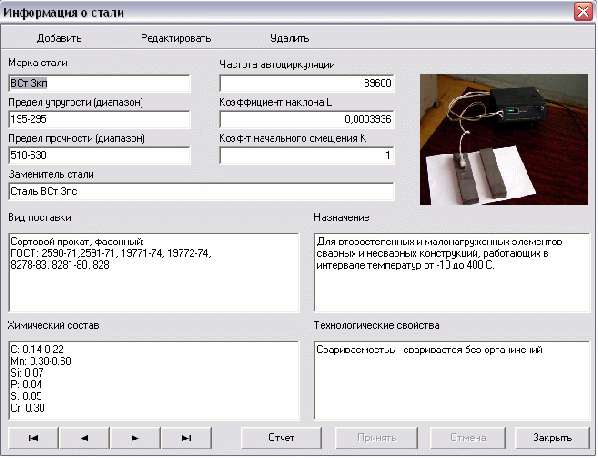Click the Частота автоциркуляции value field
Screen dimensions: 598x458
point(307,84)
